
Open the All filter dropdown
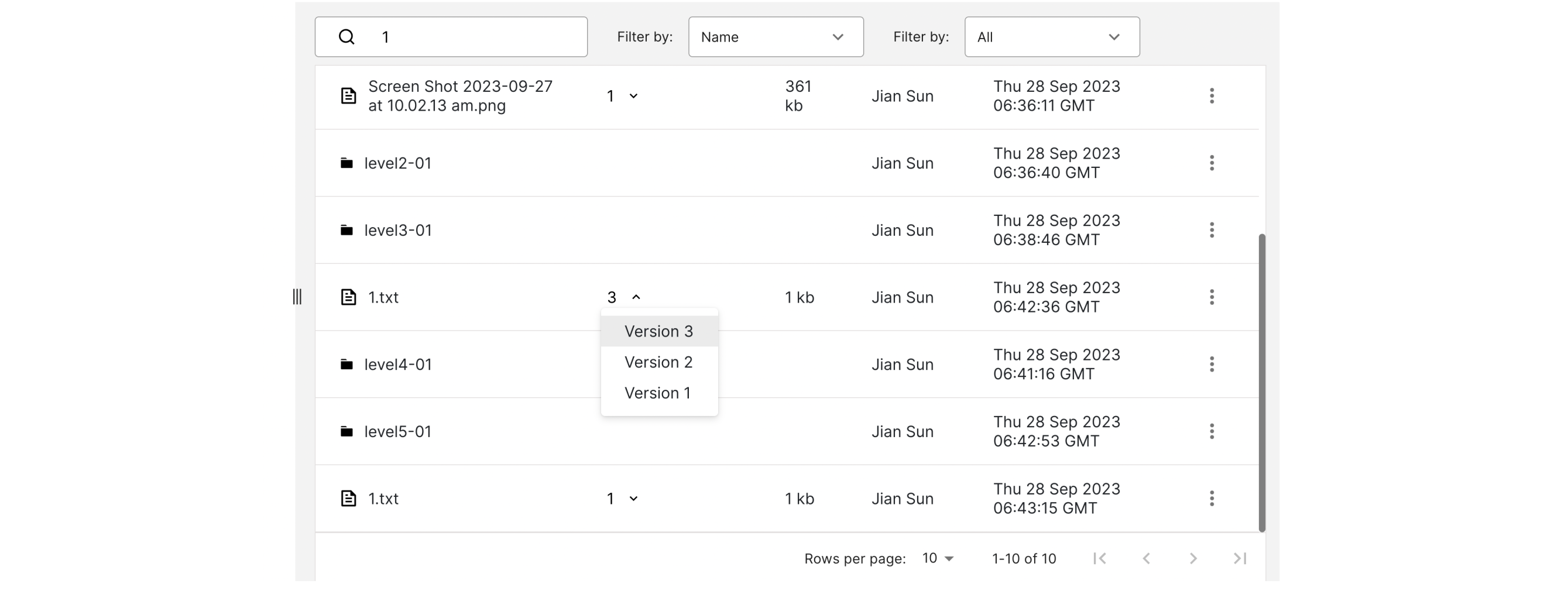pyautogui.click(x=1051, y=37)
